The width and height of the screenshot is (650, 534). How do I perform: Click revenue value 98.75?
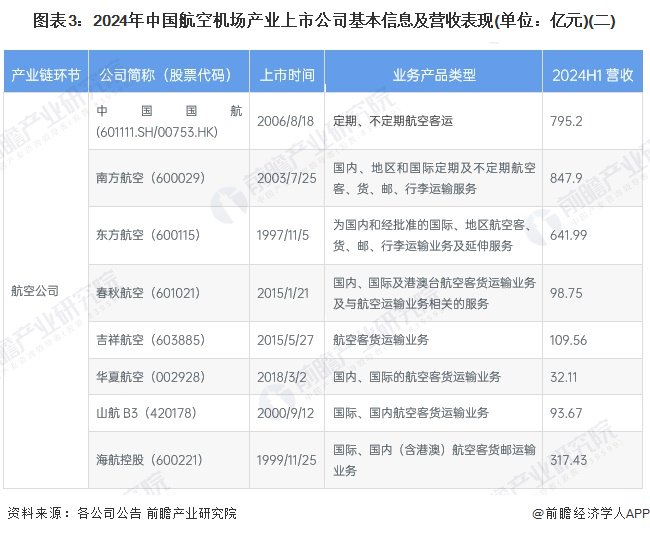pyautogui.click(x=566, y=294)
